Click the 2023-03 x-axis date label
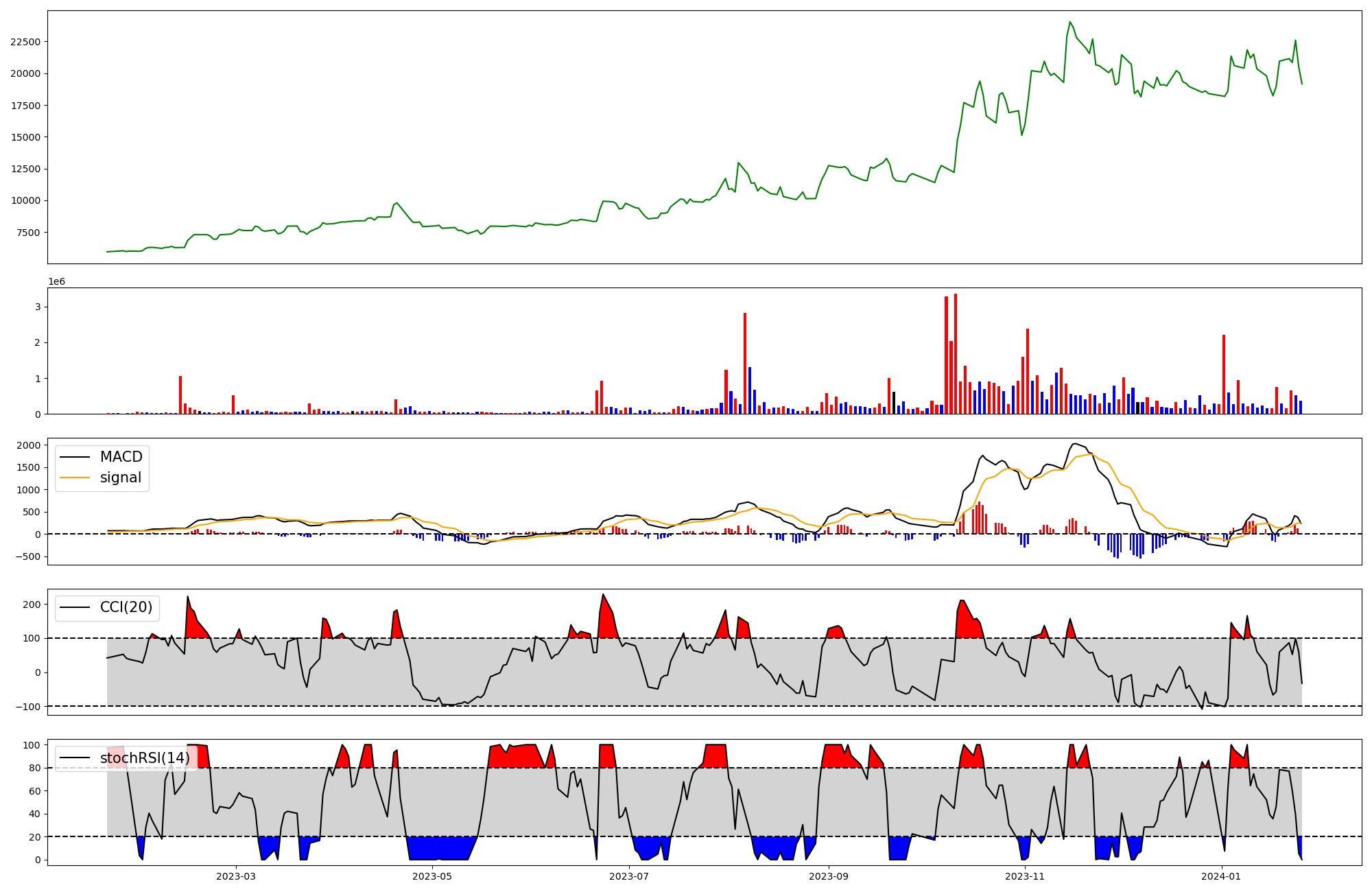 235,876
